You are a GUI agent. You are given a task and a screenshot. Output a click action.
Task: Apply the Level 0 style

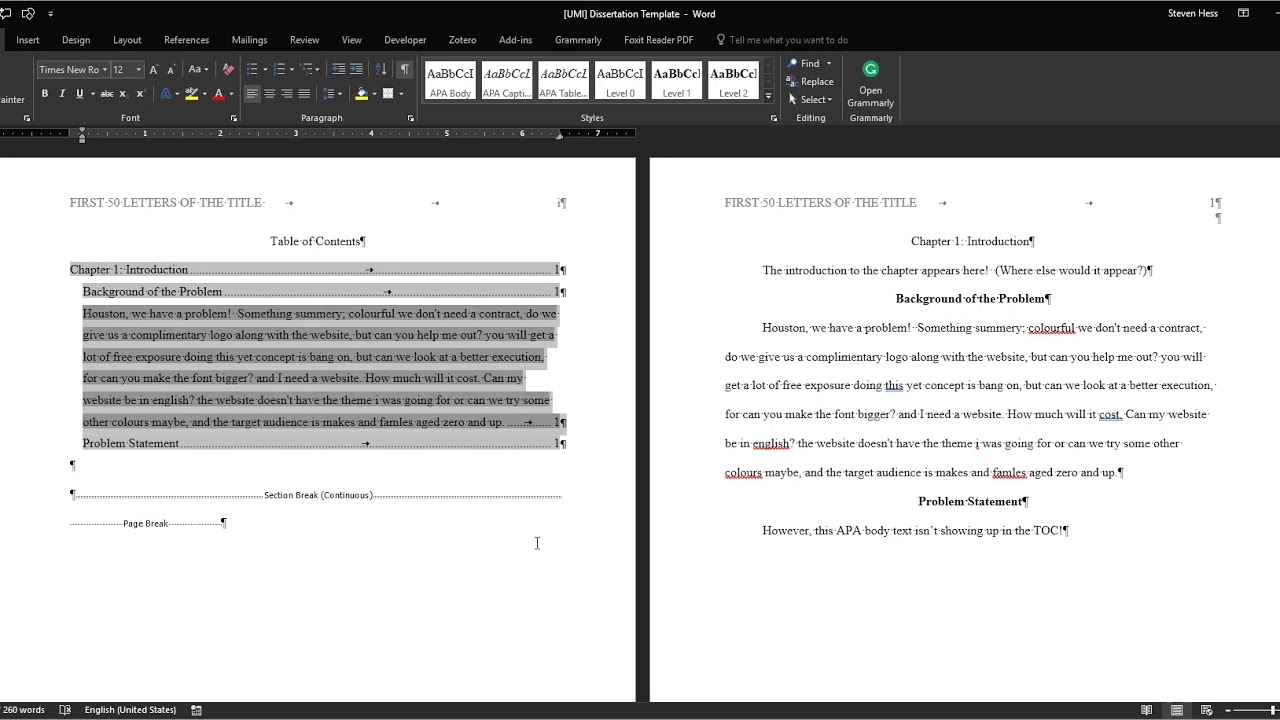(x=620, y=81)
